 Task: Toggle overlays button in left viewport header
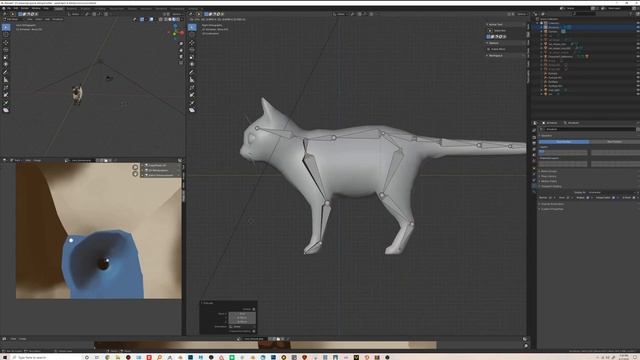[151, 19]
